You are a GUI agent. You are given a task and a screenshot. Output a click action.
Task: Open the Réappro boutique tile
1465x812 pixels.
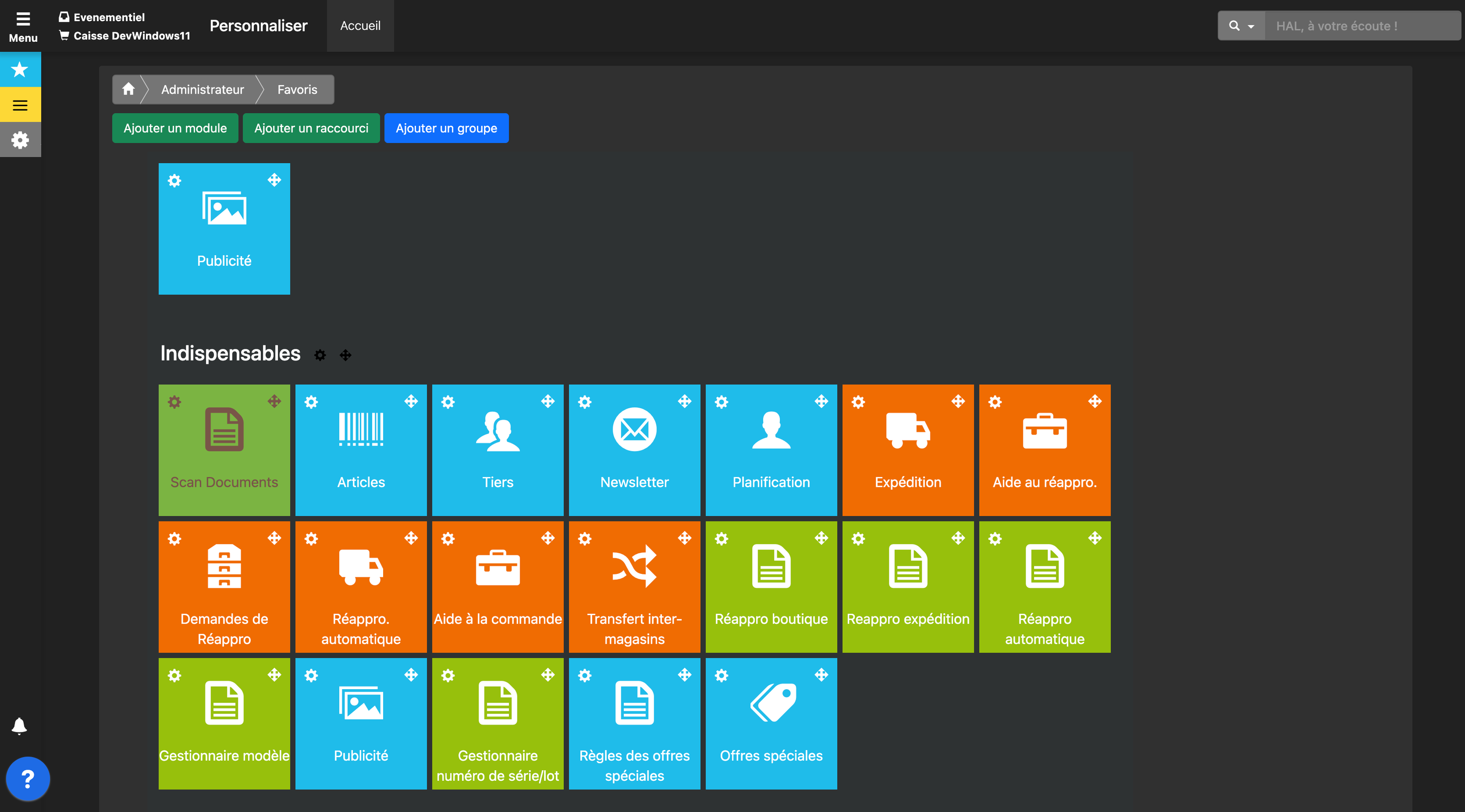pos(771,587)
